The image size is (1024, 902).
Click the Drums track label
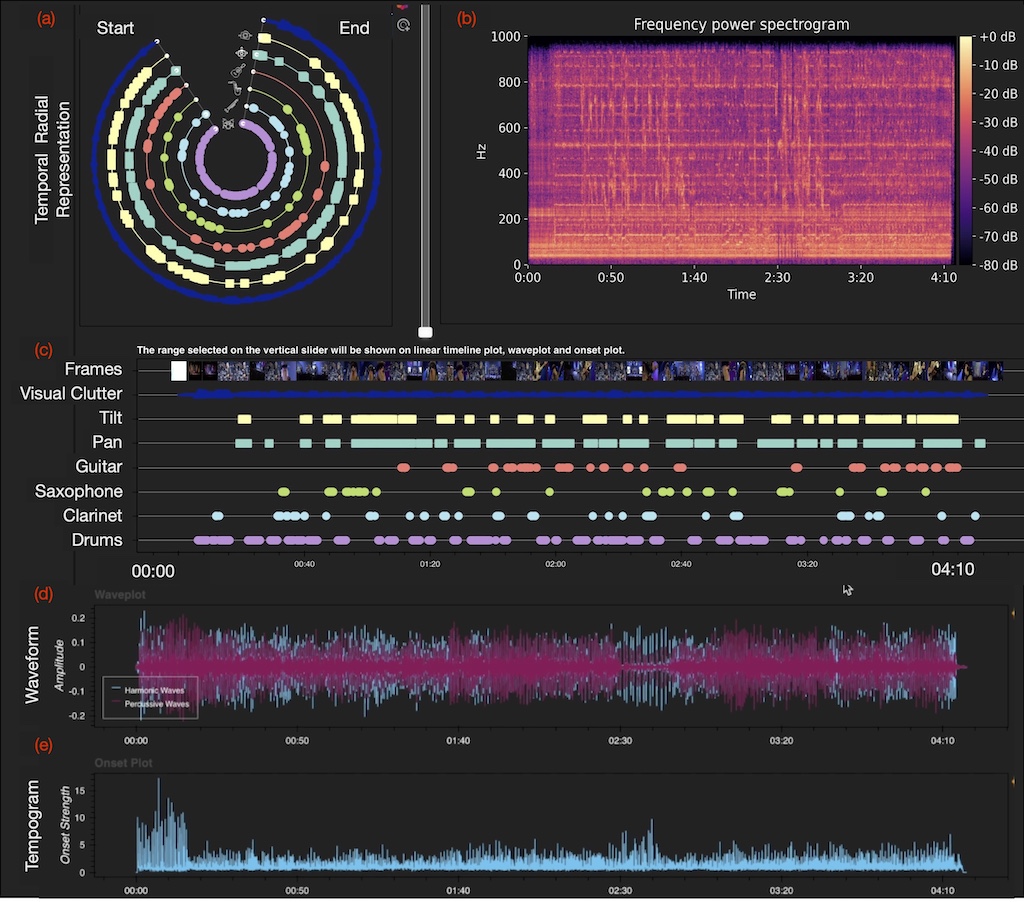pos(97,540)
